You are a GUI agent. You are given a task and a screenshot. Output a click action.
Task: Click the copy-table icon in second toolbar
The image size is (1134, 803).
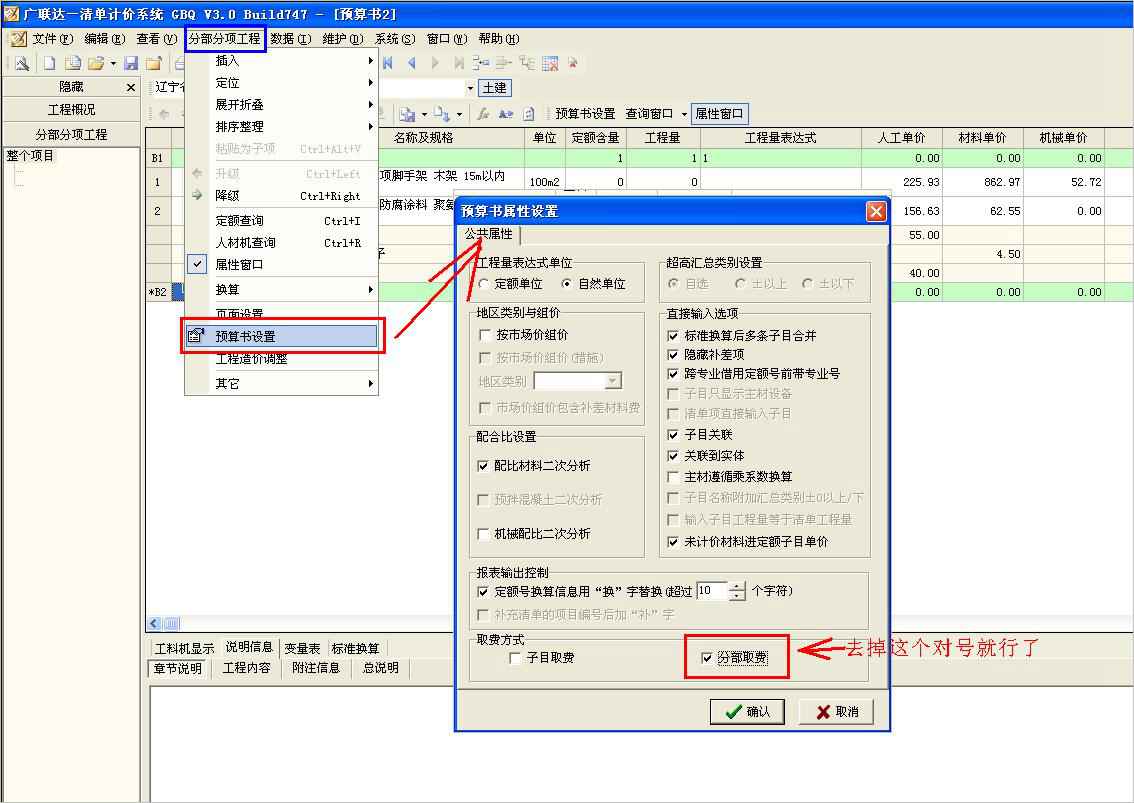(407, 114)
